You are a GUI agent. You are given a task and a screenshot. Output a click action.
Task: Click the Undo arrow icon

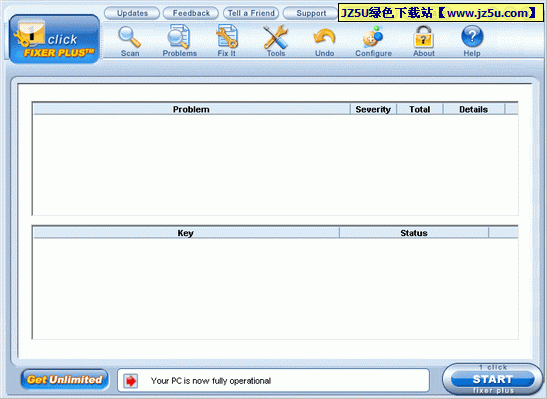pos(324,38)
